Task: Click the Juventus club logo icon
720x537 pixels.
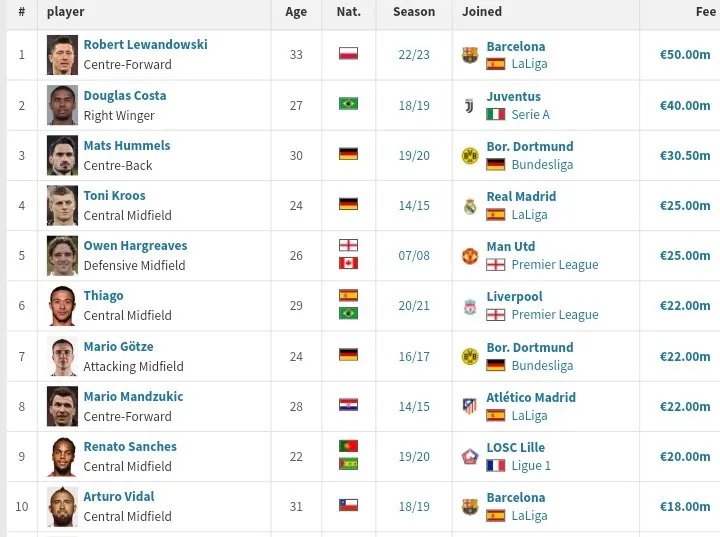Action: [470, 105]
